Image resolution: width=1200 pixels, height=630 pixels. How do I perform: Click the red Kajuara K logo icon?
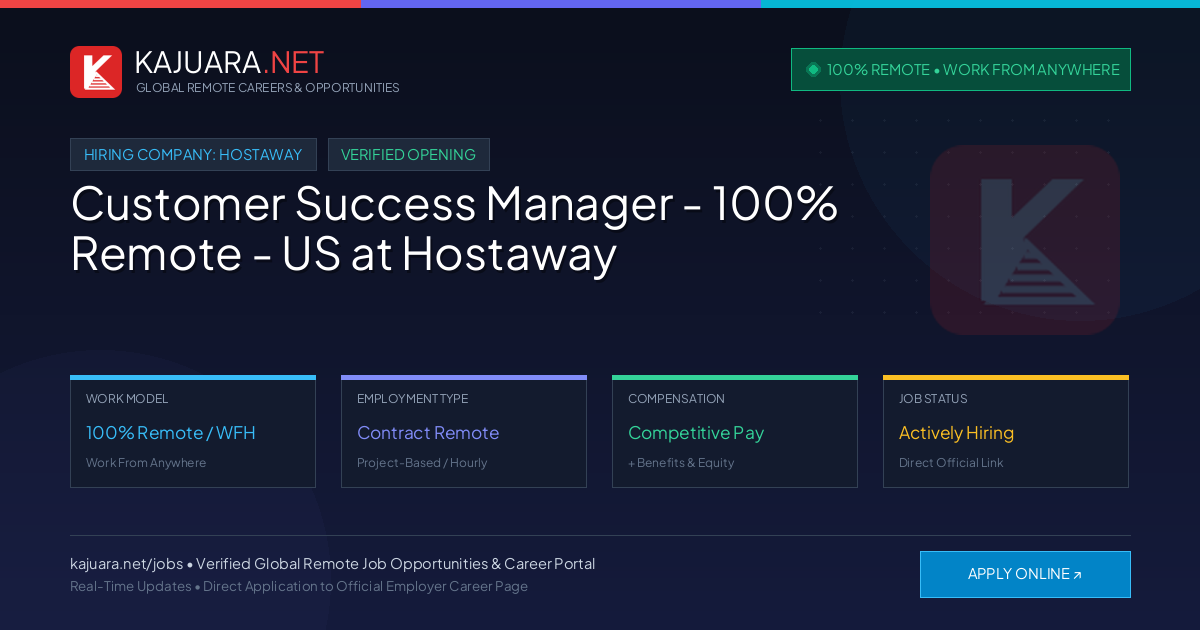[96, 72]
